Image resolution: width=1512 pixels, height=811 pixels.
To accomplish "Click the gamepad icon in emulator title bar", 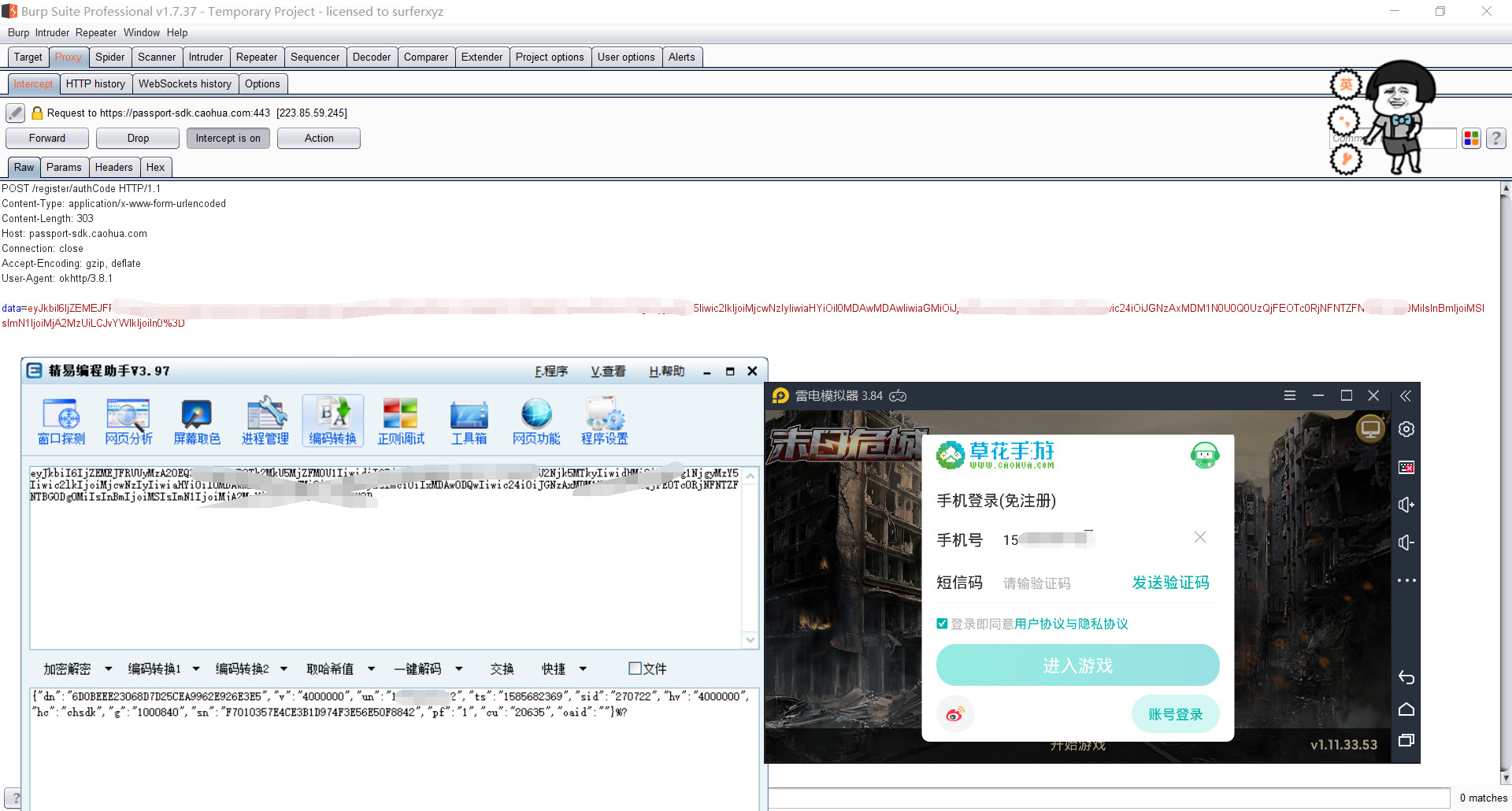I will [898, 396].
